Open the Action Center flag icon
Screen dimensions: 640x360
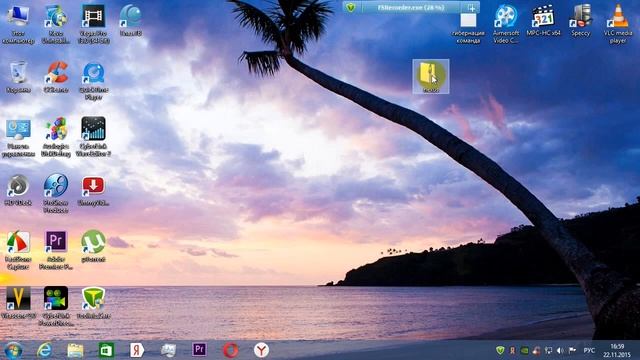[572, 351]
